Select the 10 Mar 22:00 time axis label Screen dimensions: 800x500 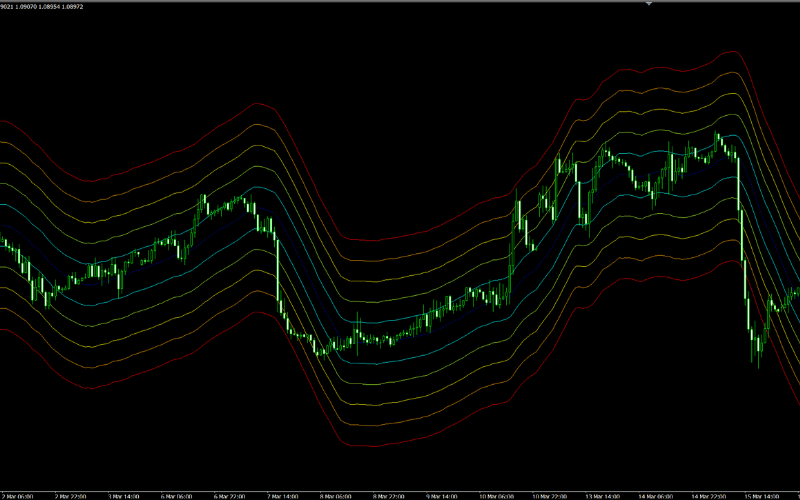click(551, 495)
